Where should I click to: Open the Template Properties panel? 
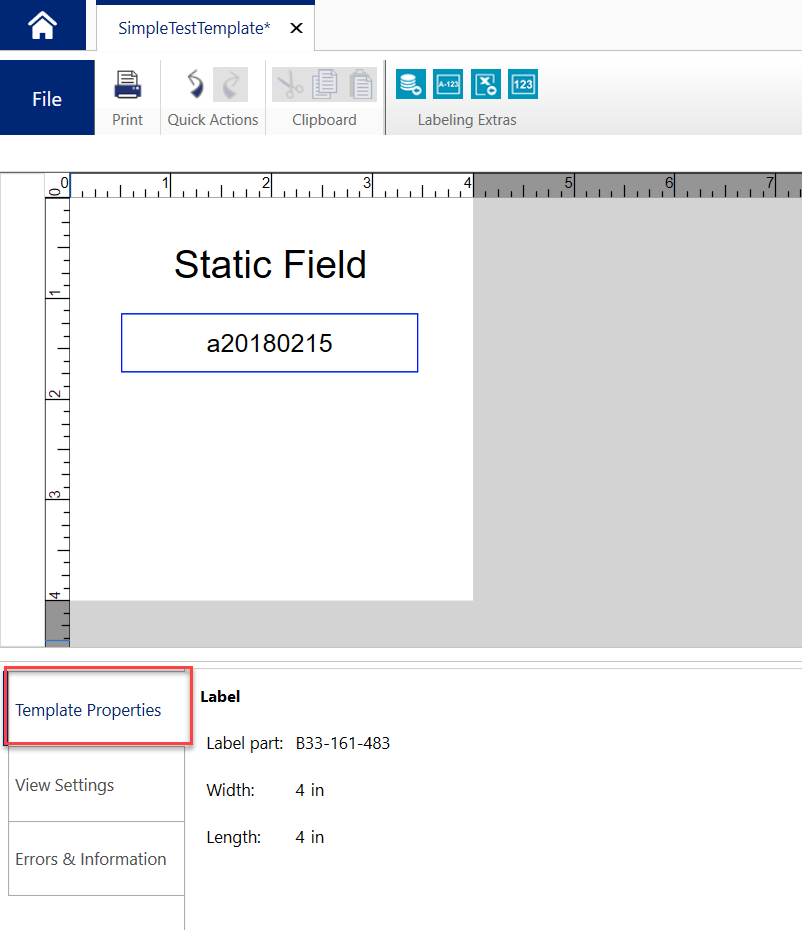(88, 710)
